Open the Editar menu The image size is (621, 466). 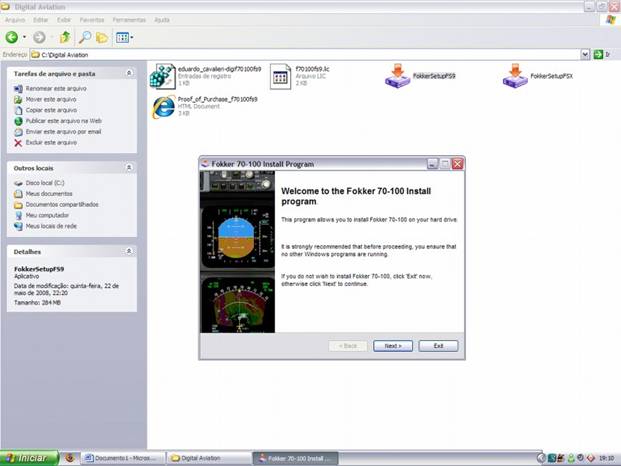pyautogui.click(x=40, y=20)
